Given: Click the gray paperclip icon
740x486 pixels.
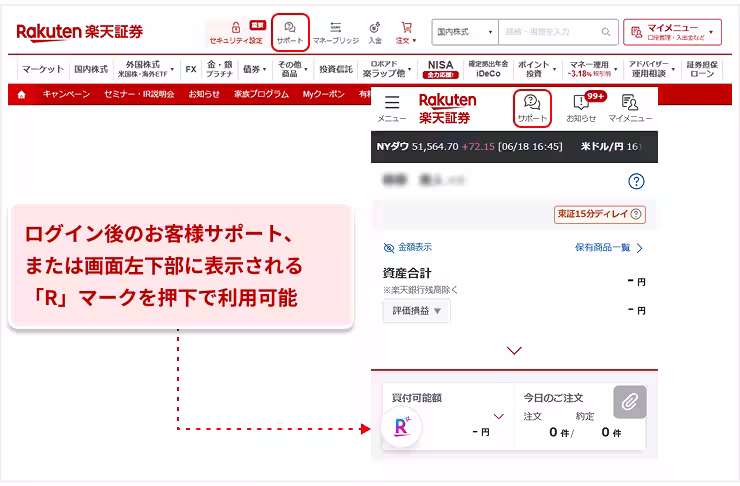Looking at the screenshot, I should [x=630, y=402].
